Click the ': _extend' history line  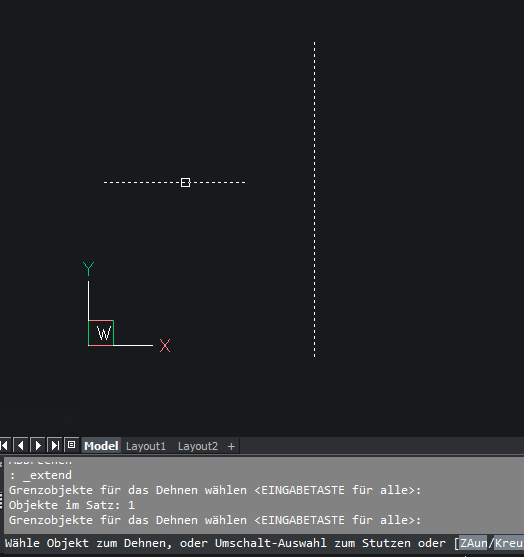40,475
